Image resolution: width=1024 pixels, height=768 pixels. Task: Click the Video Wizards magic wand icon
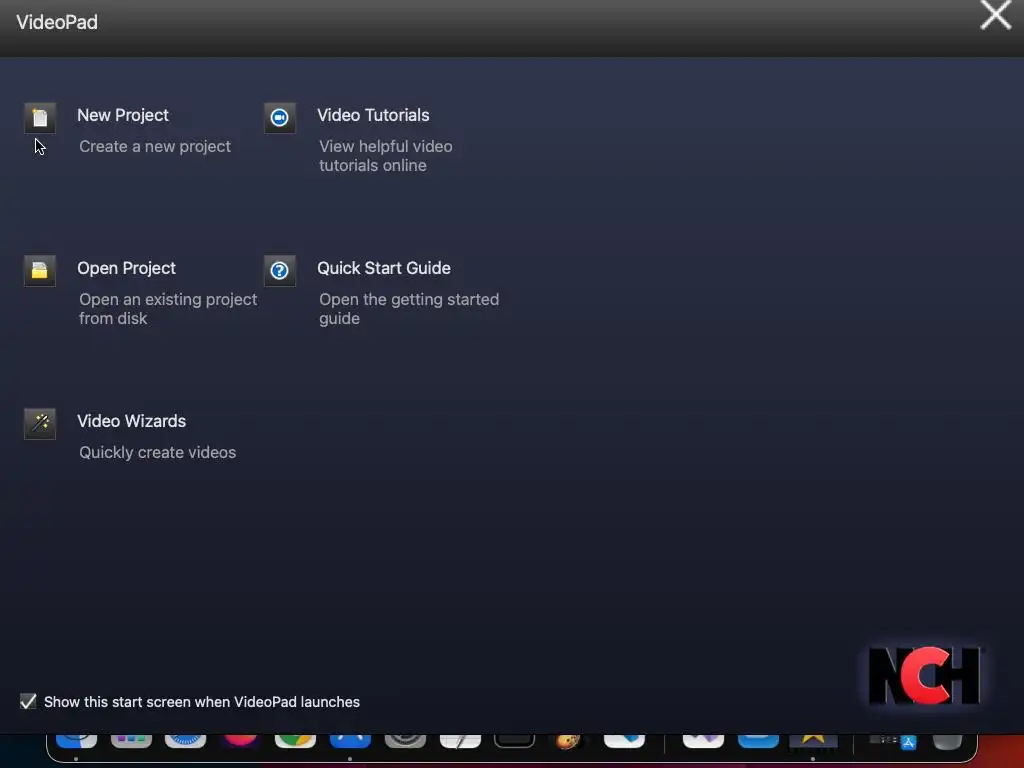(40, 423)
